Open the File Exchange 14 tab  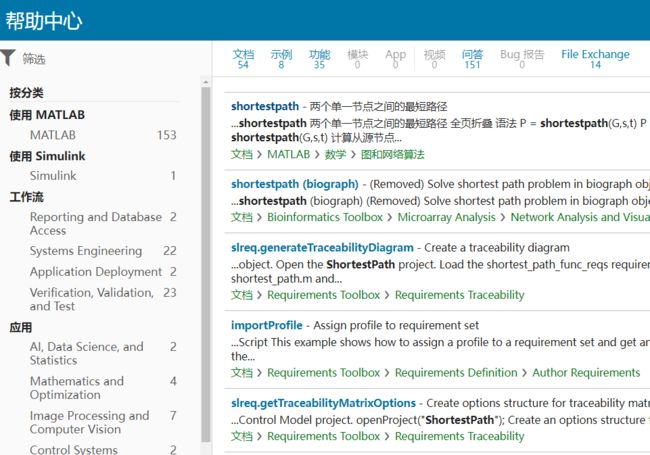(x=595, y=59)
